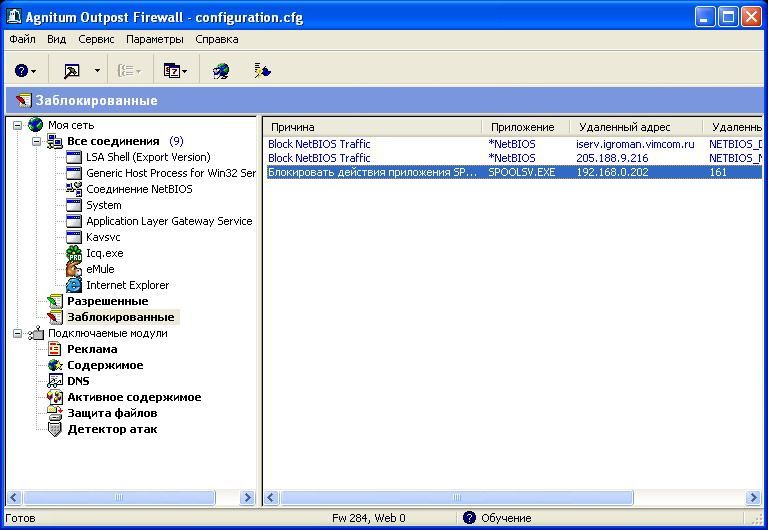Sort by the Причина column header
768x530 pixels.
373,127
